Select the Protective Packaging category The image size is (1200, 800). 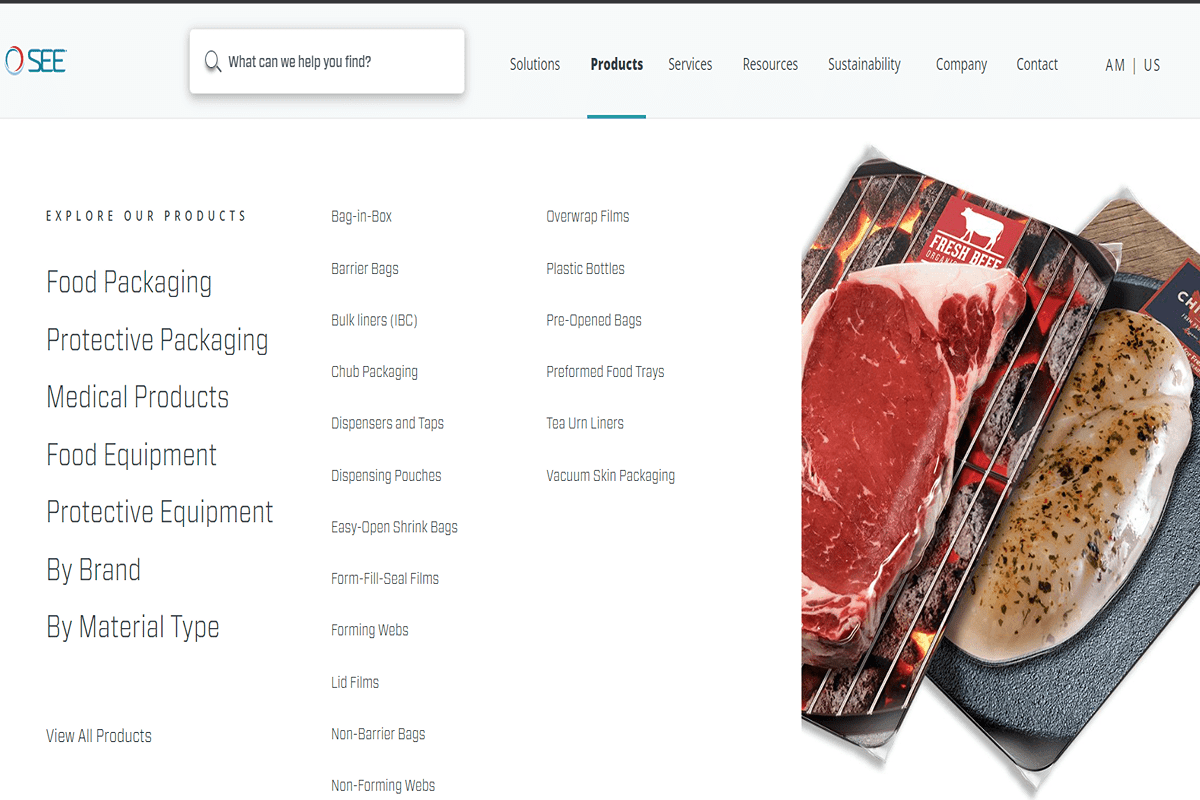[157, 340]
